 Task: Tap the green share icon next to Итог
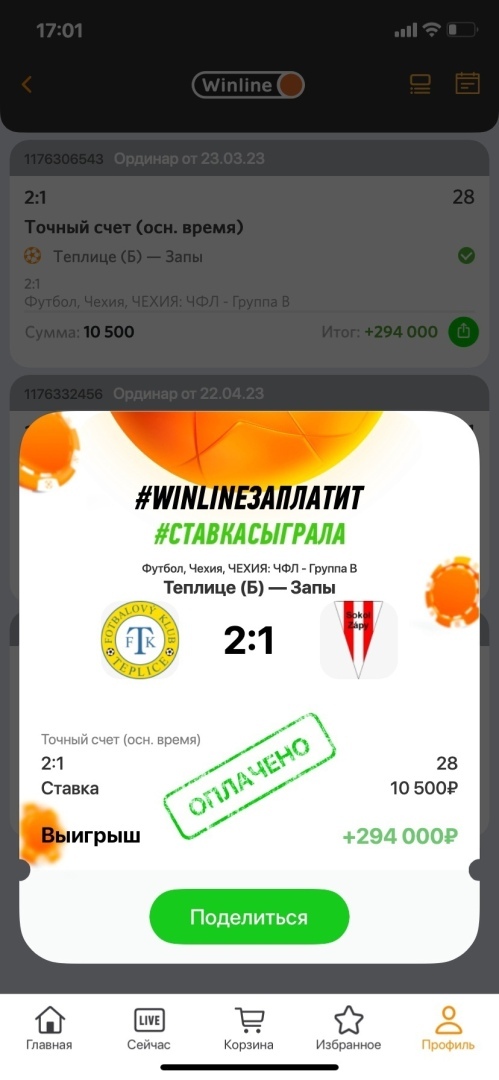pos(464,332)
